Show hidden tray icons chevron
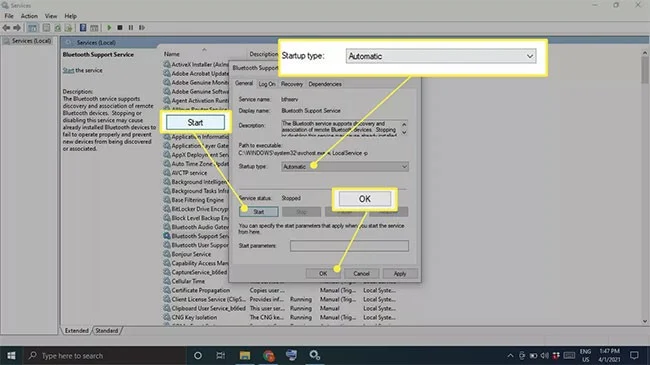This screenshot has width=650, height=365. pos(510,355)
